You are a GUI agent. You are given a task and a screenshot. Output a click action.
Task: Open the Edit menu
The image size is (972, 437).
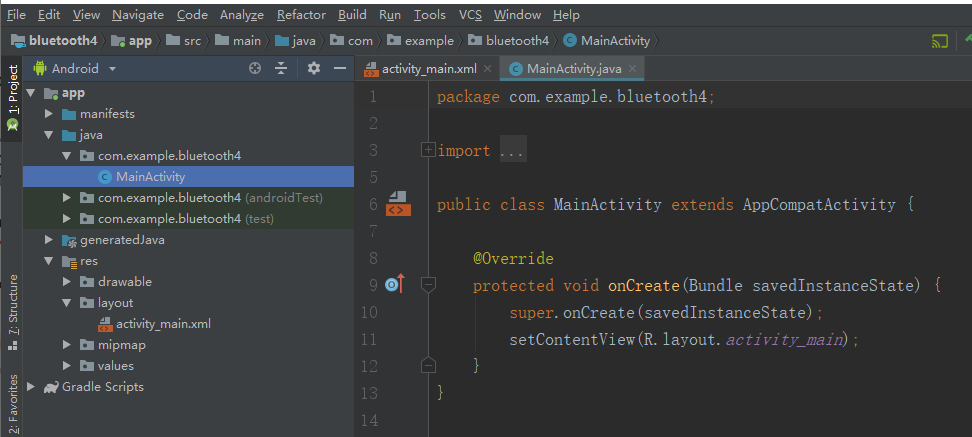pos(49,14)
